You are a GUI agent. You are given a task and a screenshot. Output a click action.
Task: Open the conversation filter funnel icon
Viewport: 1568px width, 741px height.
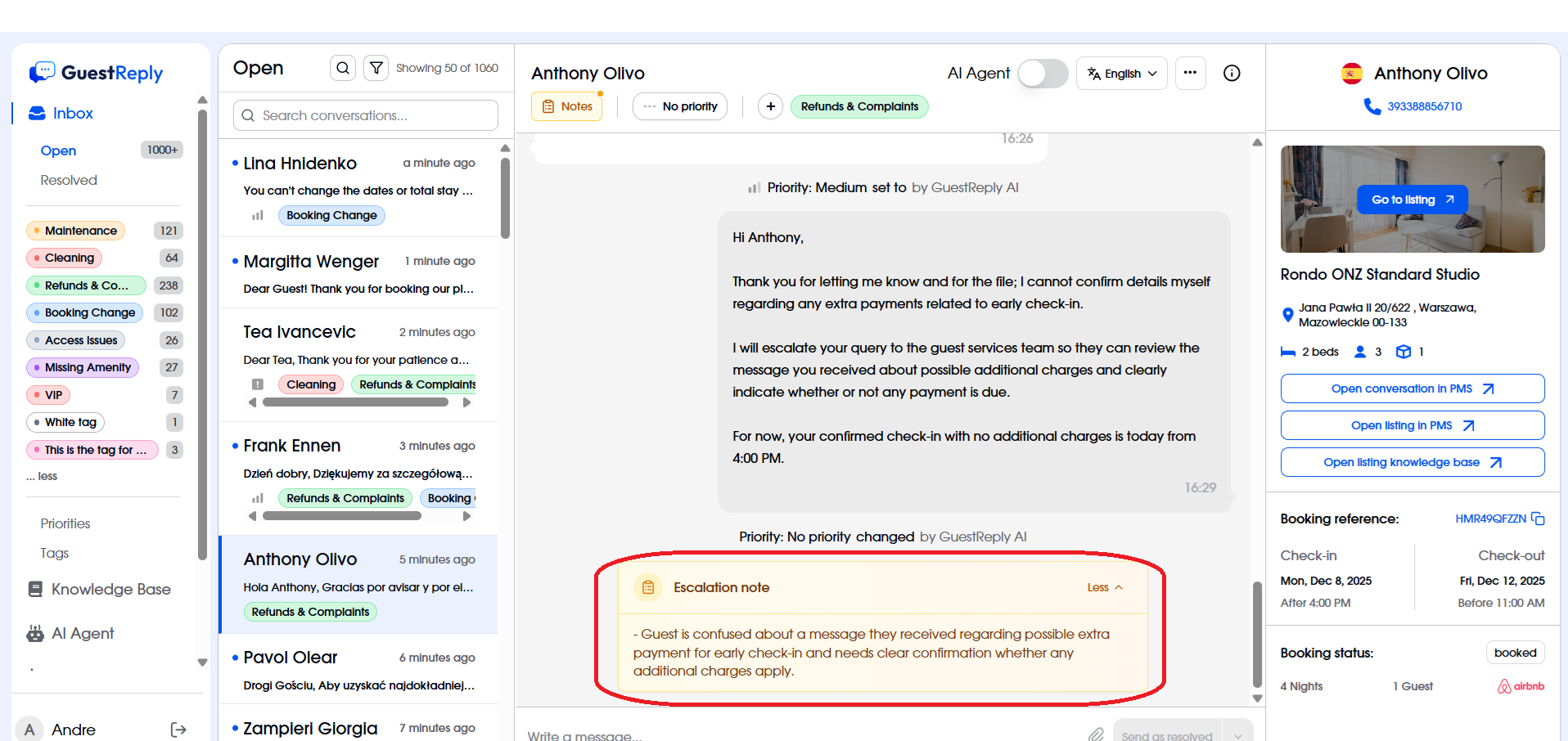click(376, 68)
